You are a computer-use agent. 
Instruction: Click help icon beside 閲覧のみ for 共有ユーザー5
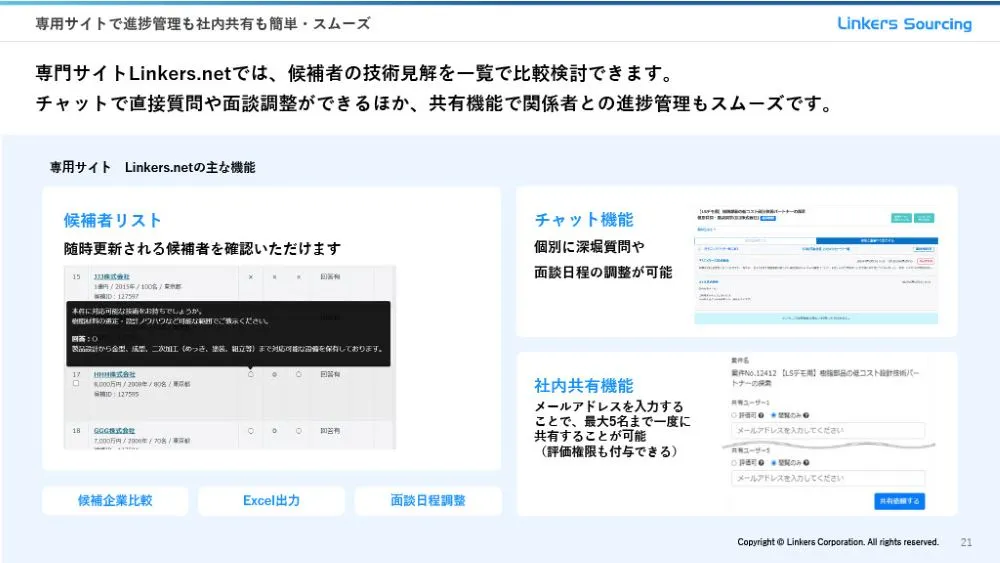806,463
